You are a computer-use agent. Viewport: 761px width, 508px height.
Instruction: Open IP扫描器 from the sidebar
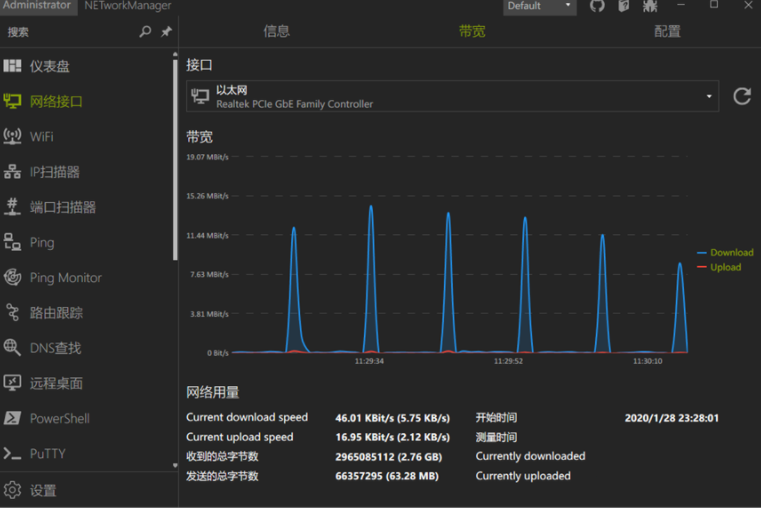coord(54,172)
